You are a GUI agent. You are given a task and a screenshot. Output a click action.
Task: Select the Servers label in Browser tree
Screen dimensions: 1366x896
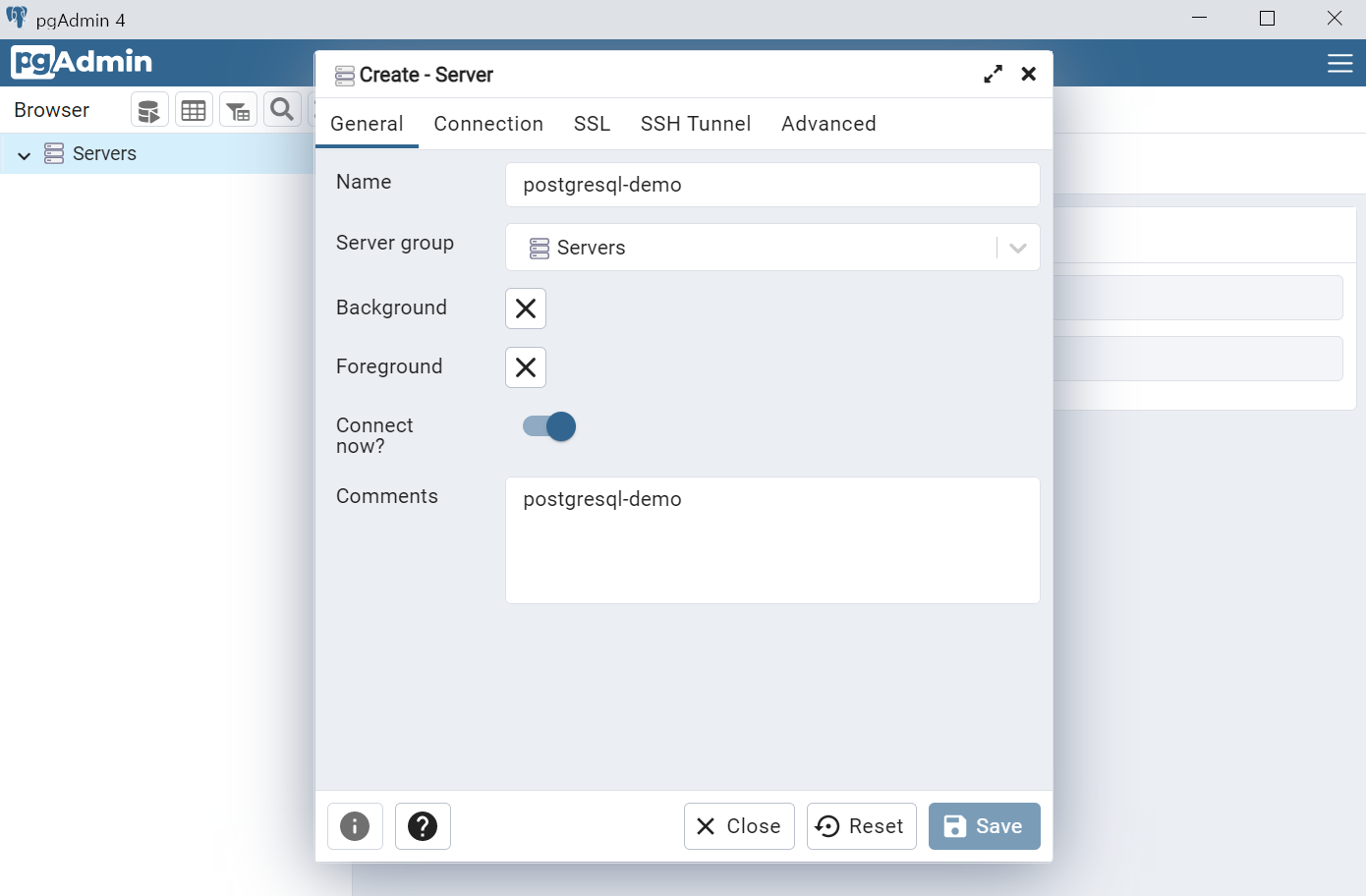pos(104,153)
